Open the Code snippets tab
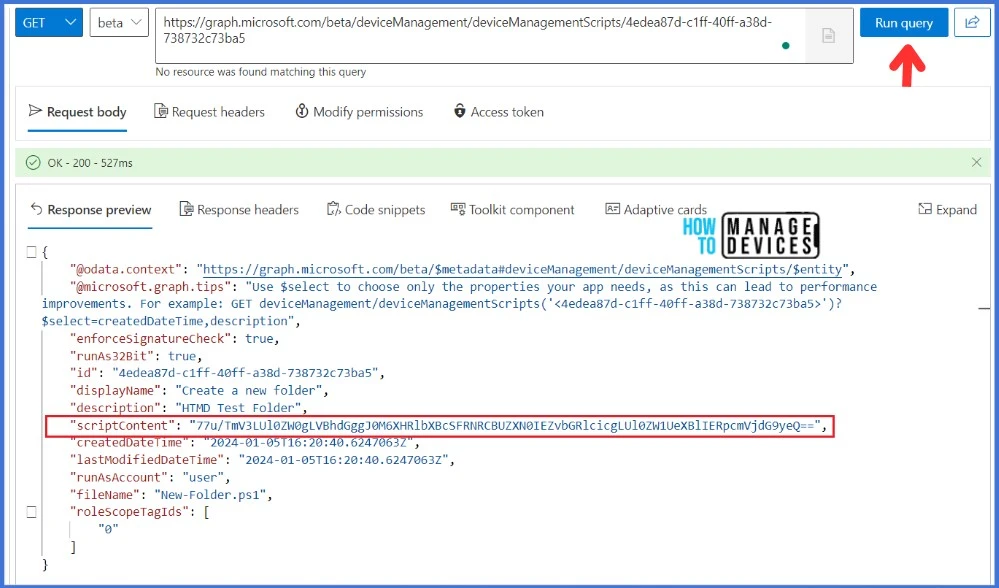 [x=376, y=210]
